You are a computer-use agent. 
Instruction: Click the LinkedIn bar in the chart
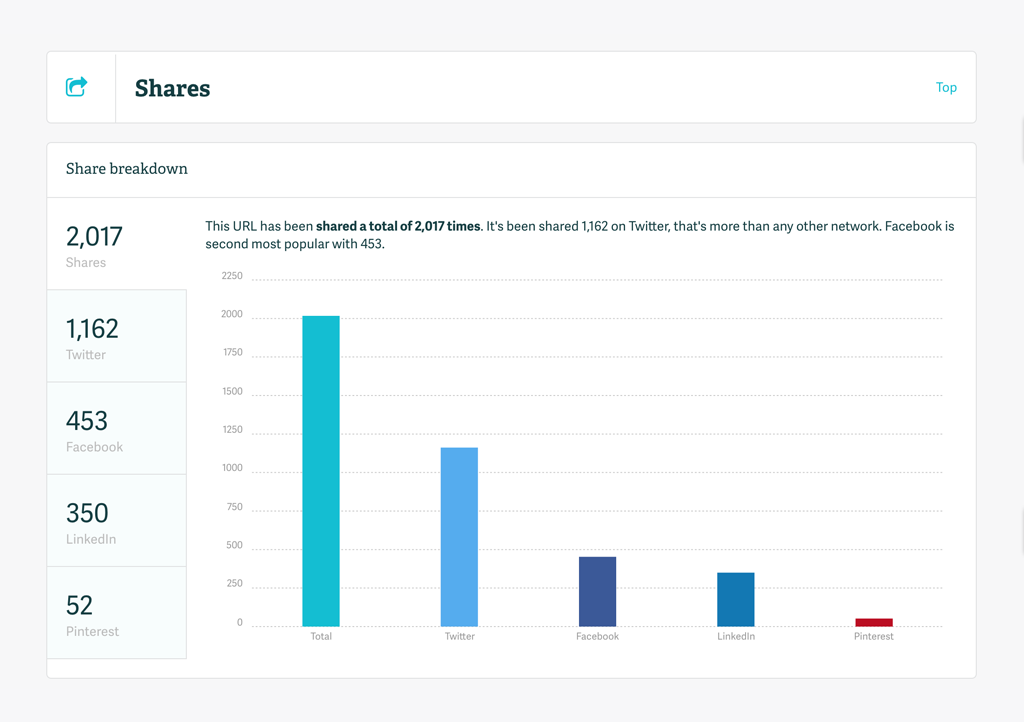click(735, 599)
